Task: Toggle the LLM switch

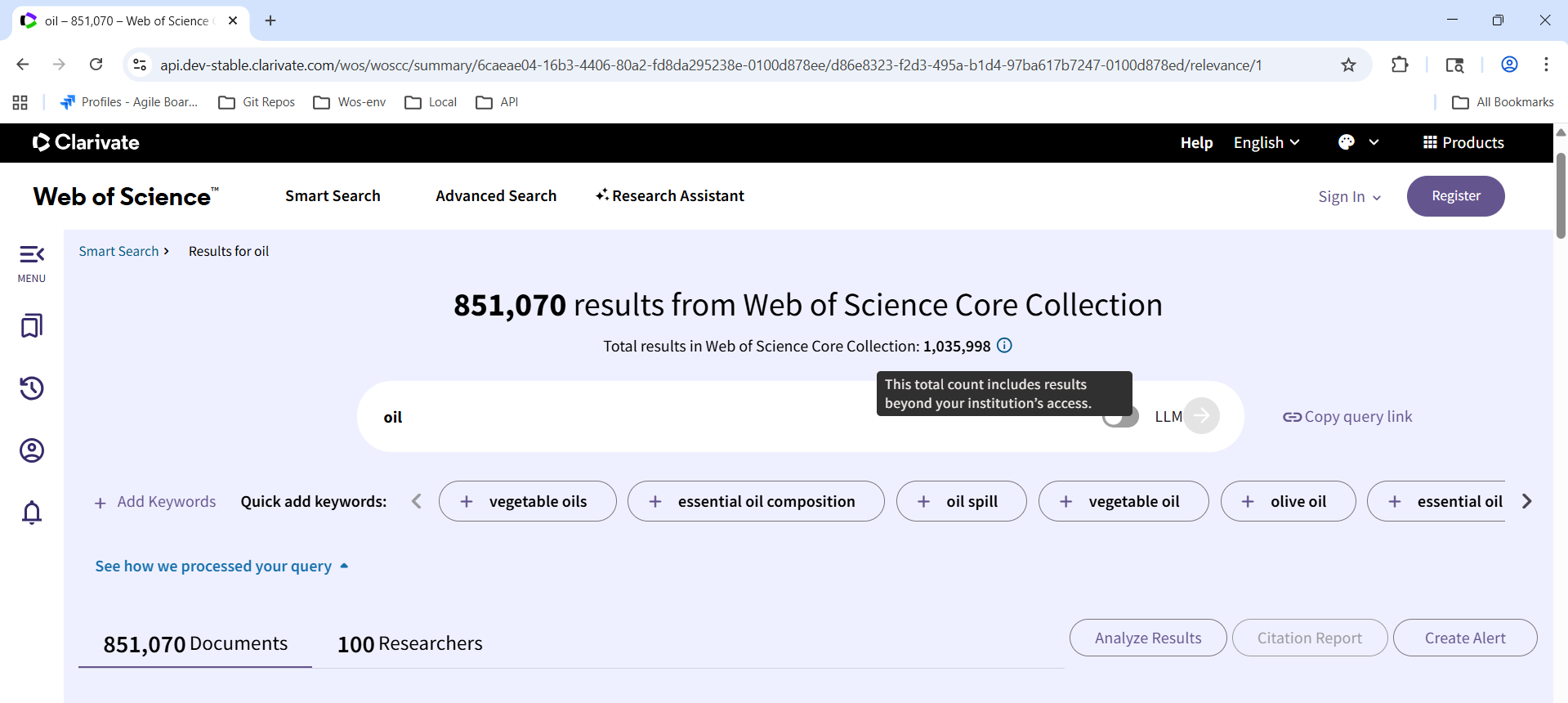Action: (1120, 417)
